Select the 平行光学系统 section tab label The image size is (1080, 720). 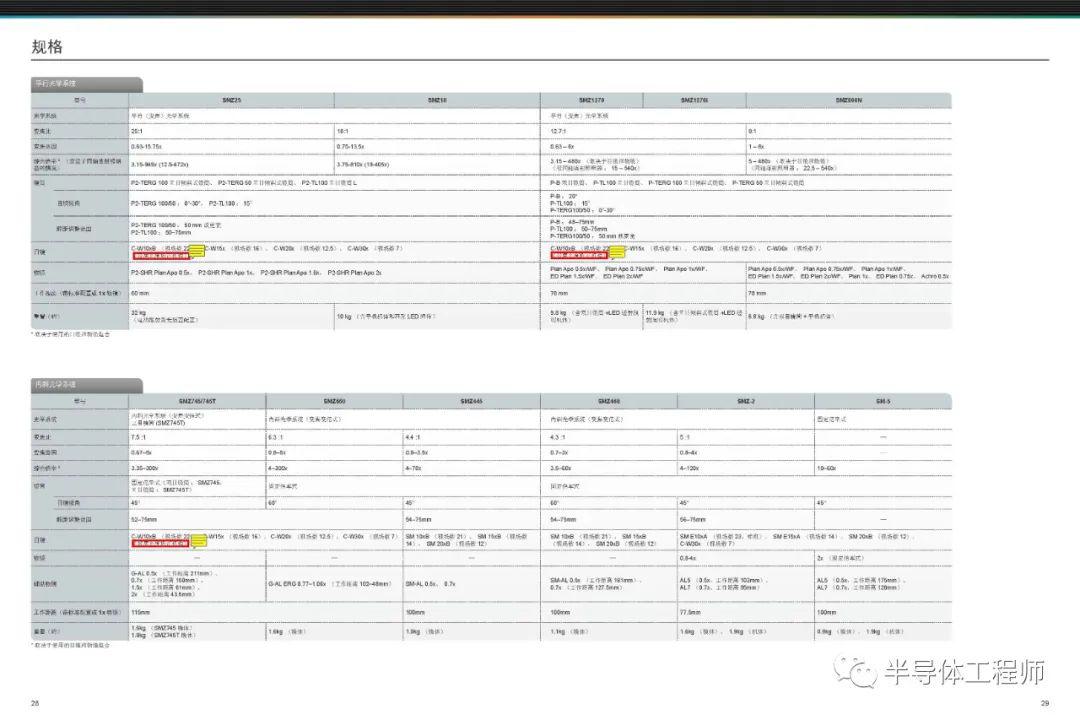click(56, 83)
